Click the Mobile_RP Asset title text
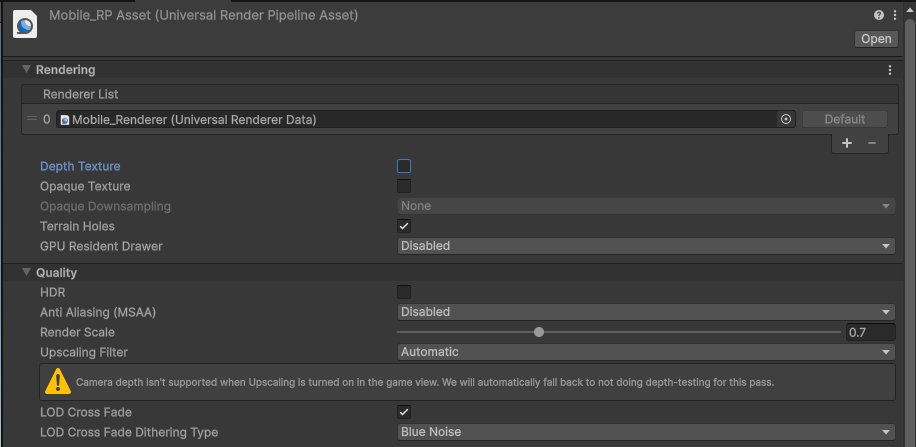This screenshot has height=447, width=916. [203, 16]
